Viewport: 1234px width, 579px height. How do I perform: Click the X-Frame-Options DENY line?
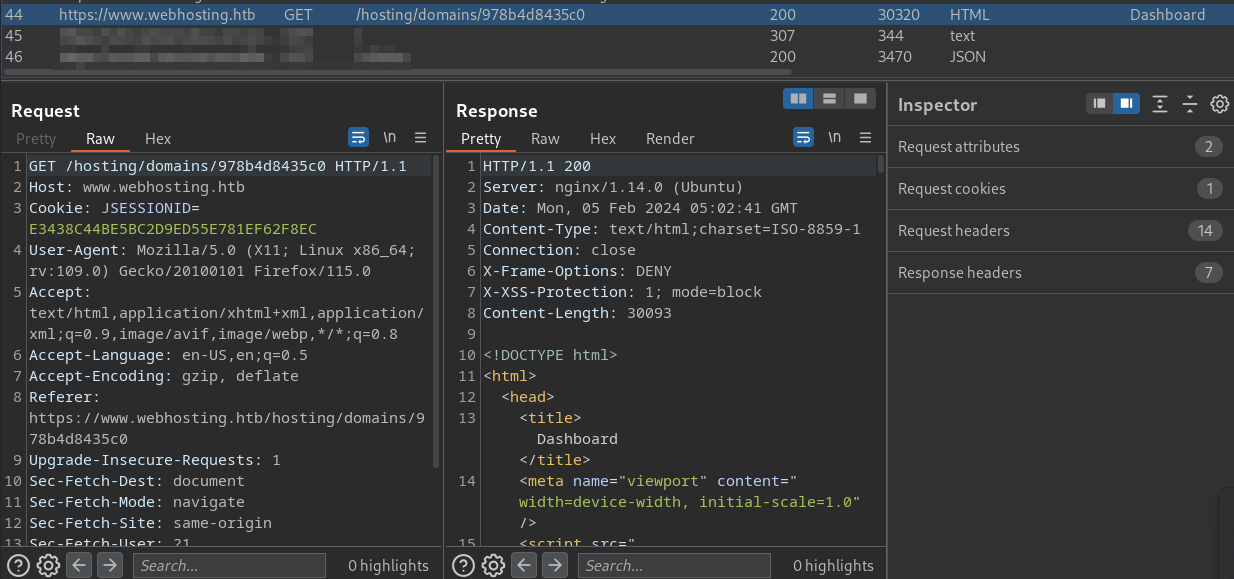pyautogui.click(x=577, y=271)
